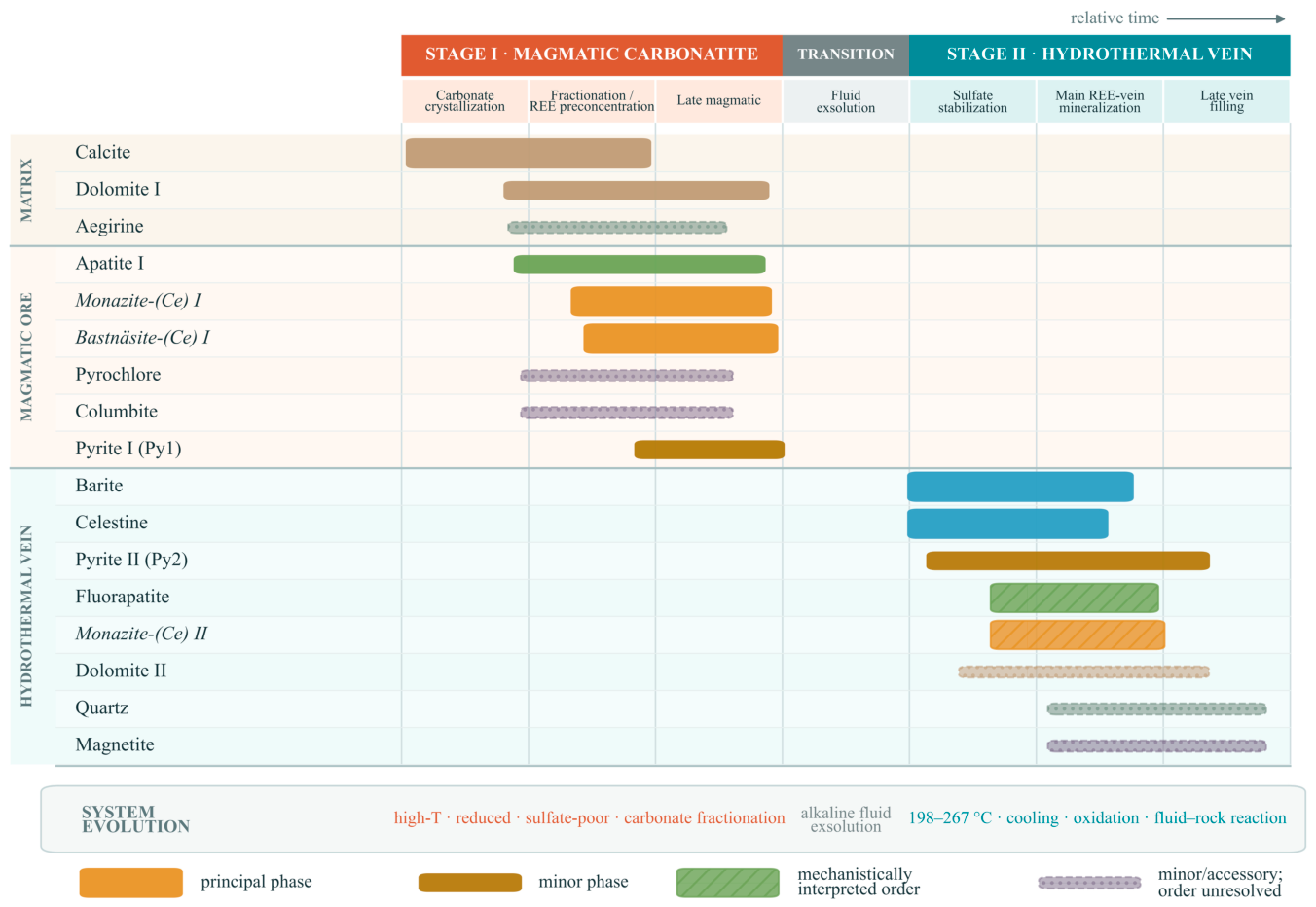Select the Aegirine dotted timeline bar
1316x907 pixels.
coord(617,228)
